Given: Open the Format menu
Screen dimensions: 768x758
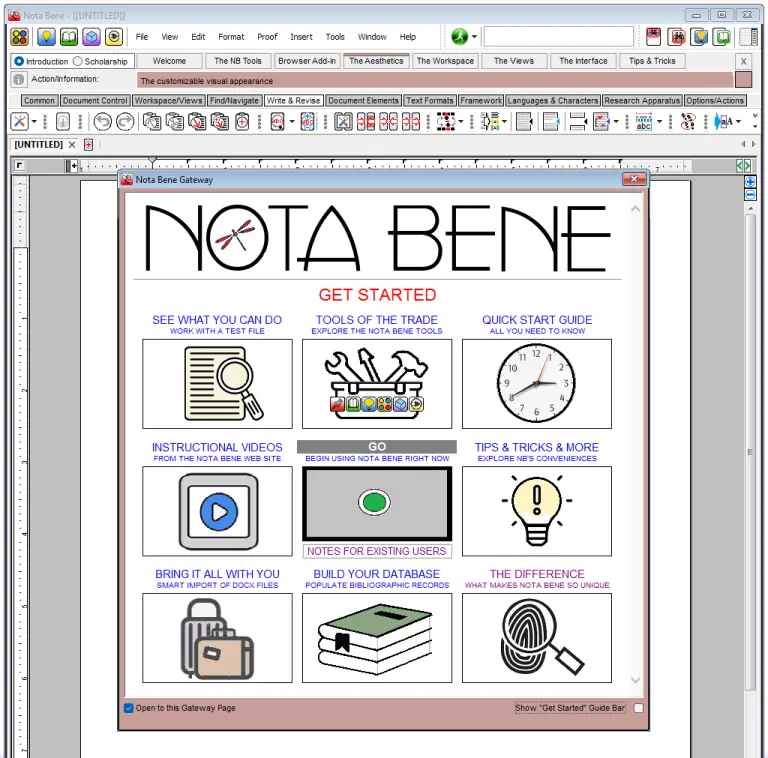Looking at the screenshot, I should tap(231, 37).
